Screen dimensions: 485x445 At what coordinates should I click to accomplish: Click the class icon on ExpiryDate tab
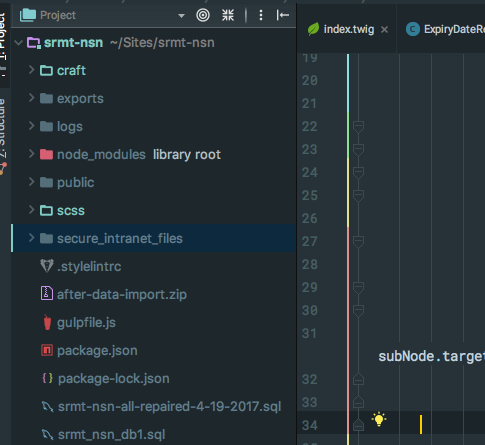[x=413, y=29]
